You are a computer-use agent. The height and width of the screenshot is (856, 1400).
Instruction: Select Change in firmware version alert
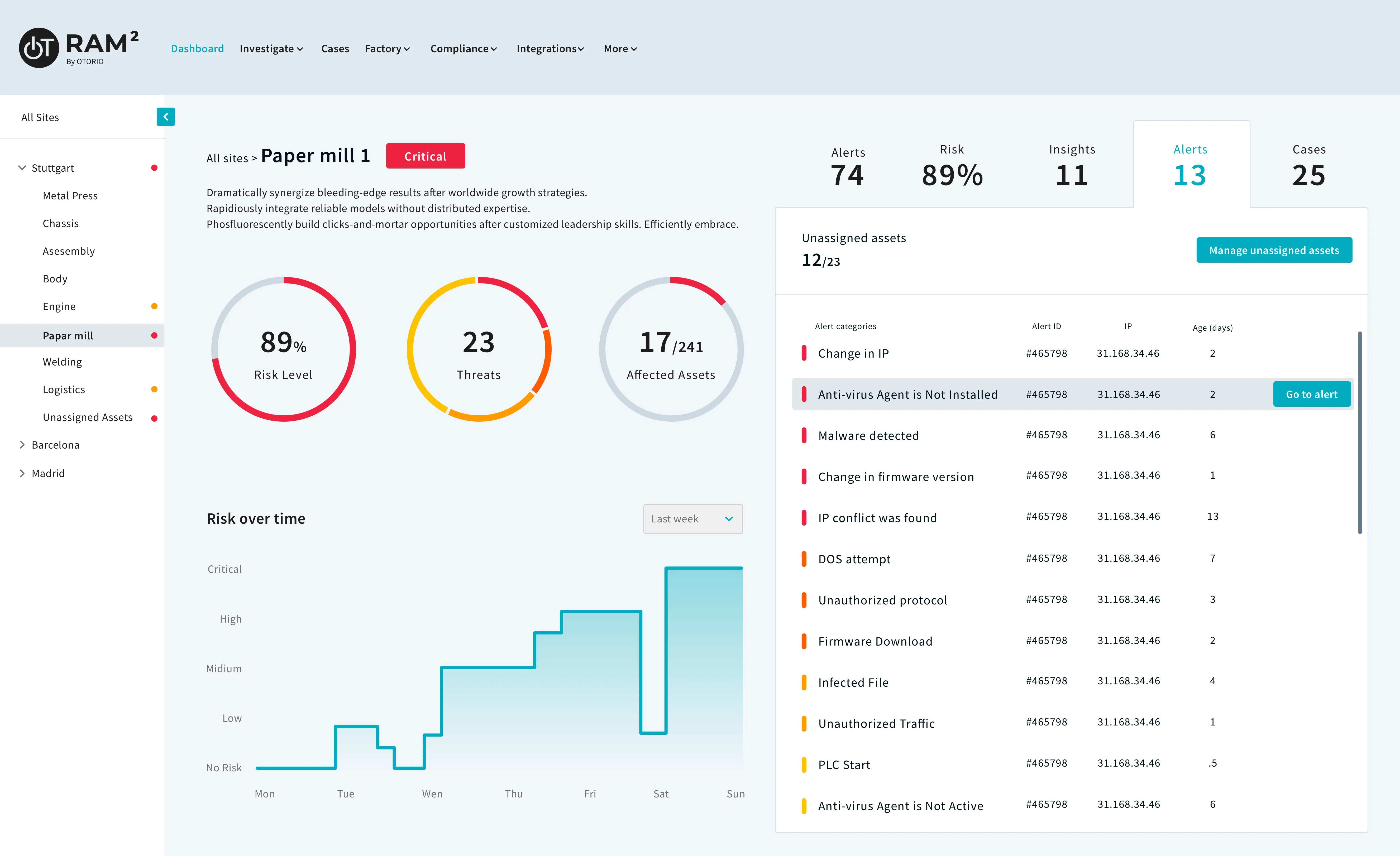1073,477
